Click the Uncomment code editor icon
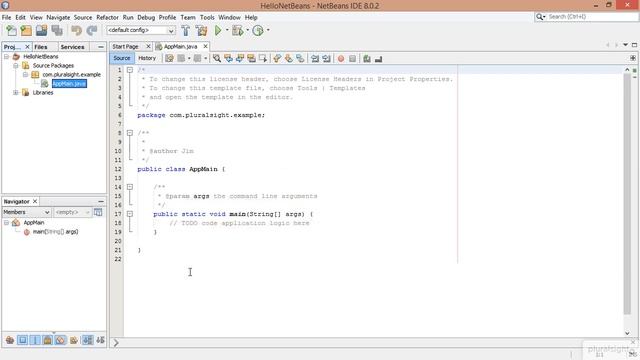640x360 pixels. pyautogui.click(x=378, y=59)
